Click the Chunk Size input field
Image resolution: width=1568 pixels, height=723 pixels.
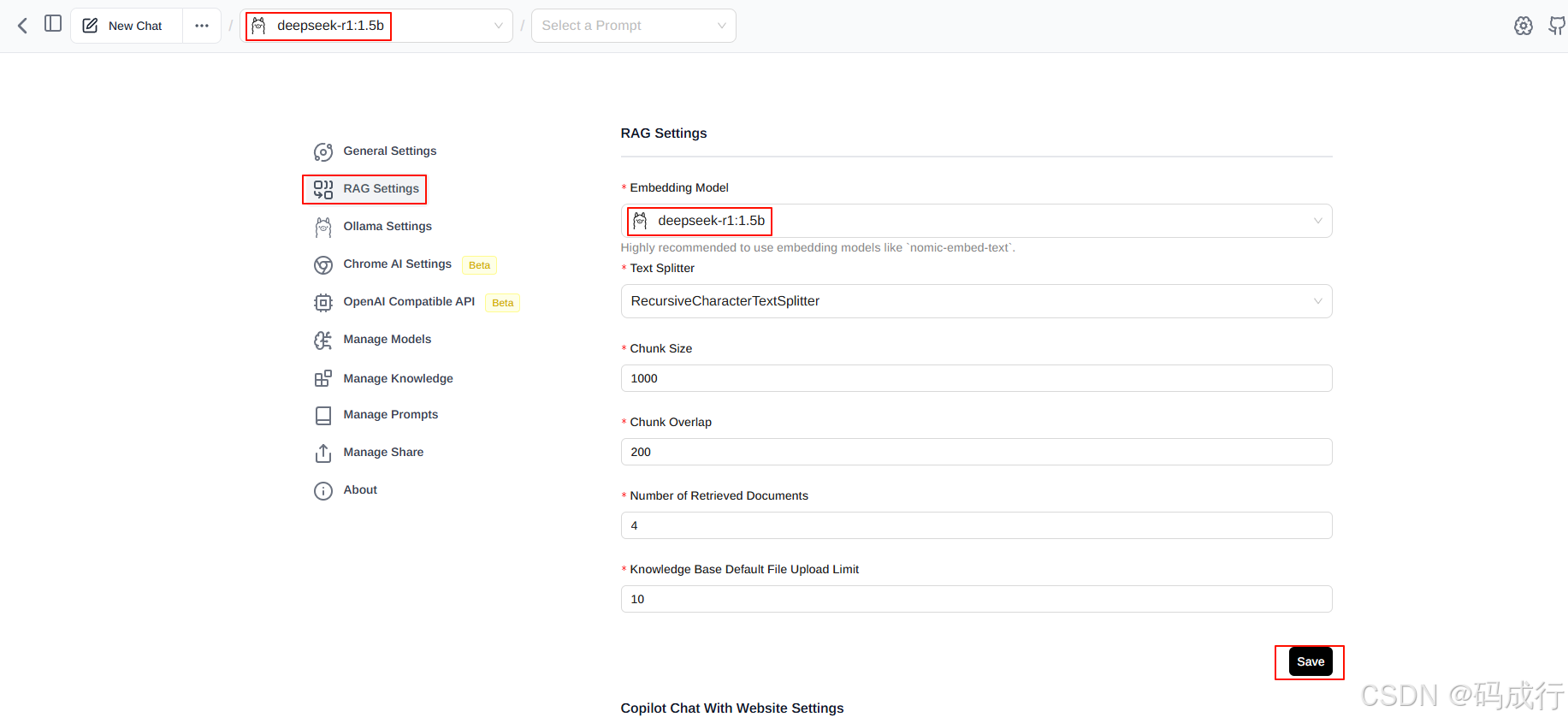(x=976, y=378)
